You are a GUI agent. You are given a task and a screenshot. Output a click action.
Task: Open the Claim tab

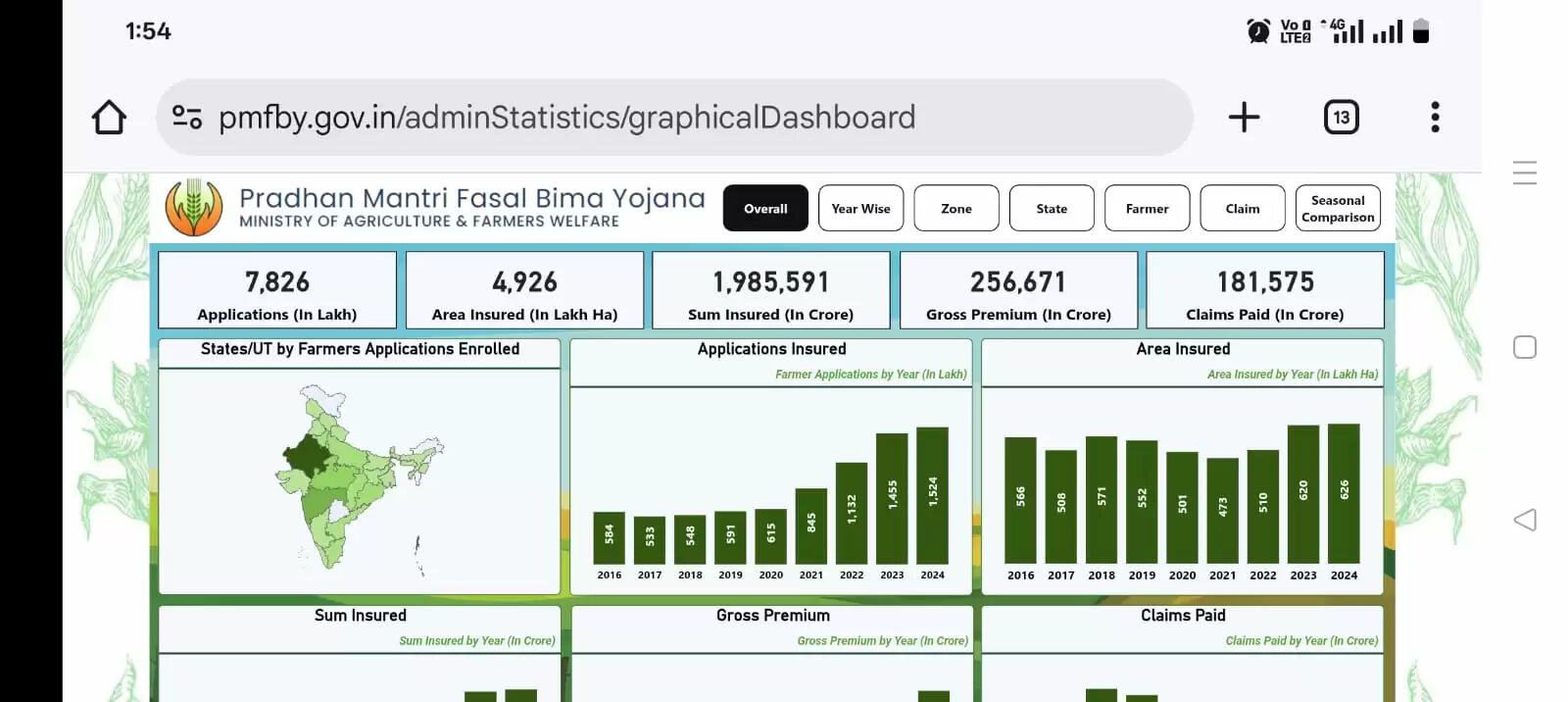coord(1243,208)
